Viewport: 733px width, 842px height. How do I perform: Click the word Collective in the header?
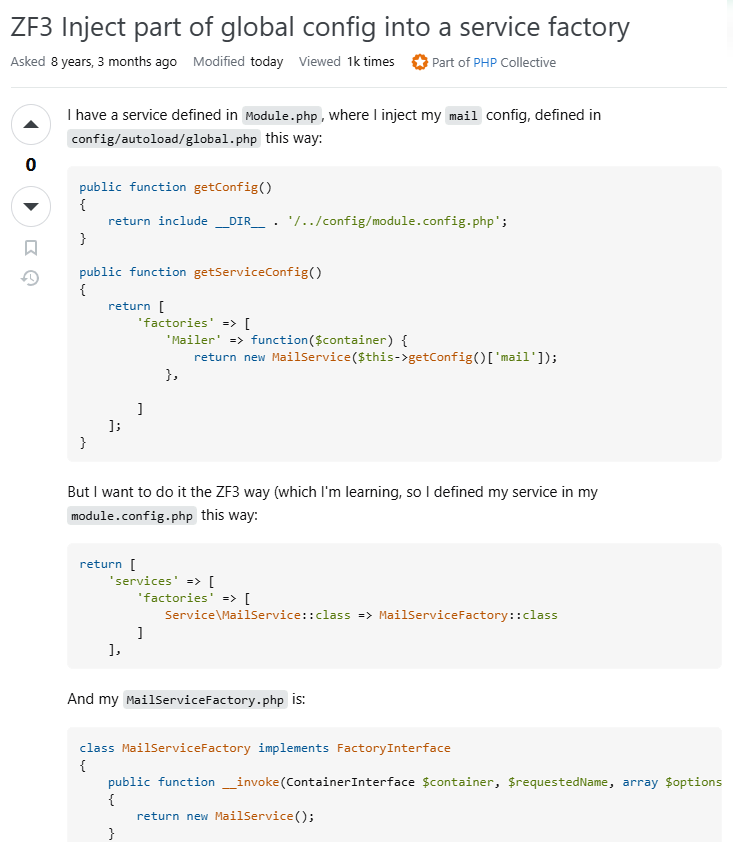point(528,62)
